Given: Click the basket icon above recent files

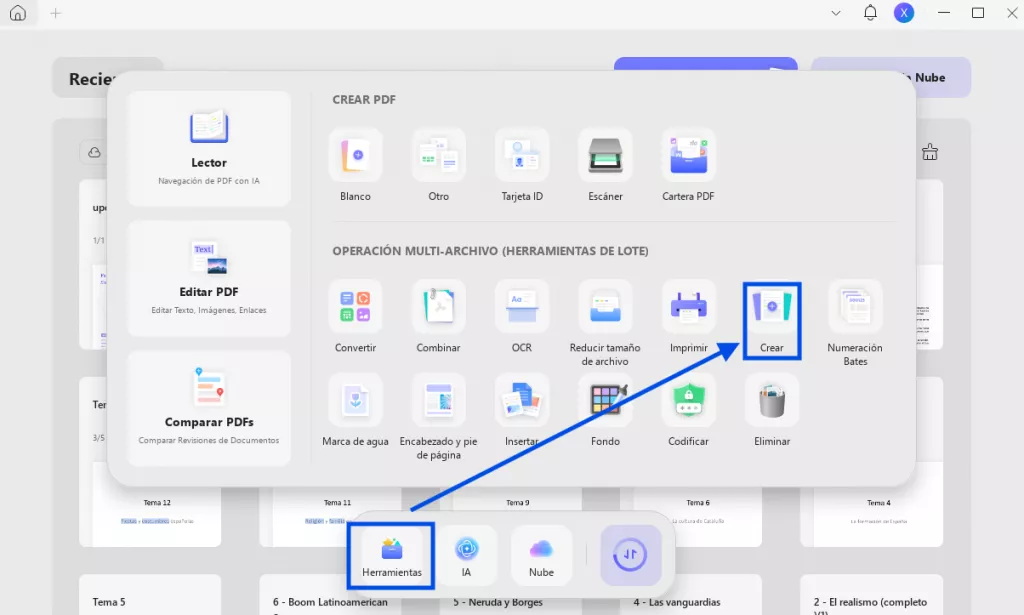Looking at the screenshot, I should (930, 153).
